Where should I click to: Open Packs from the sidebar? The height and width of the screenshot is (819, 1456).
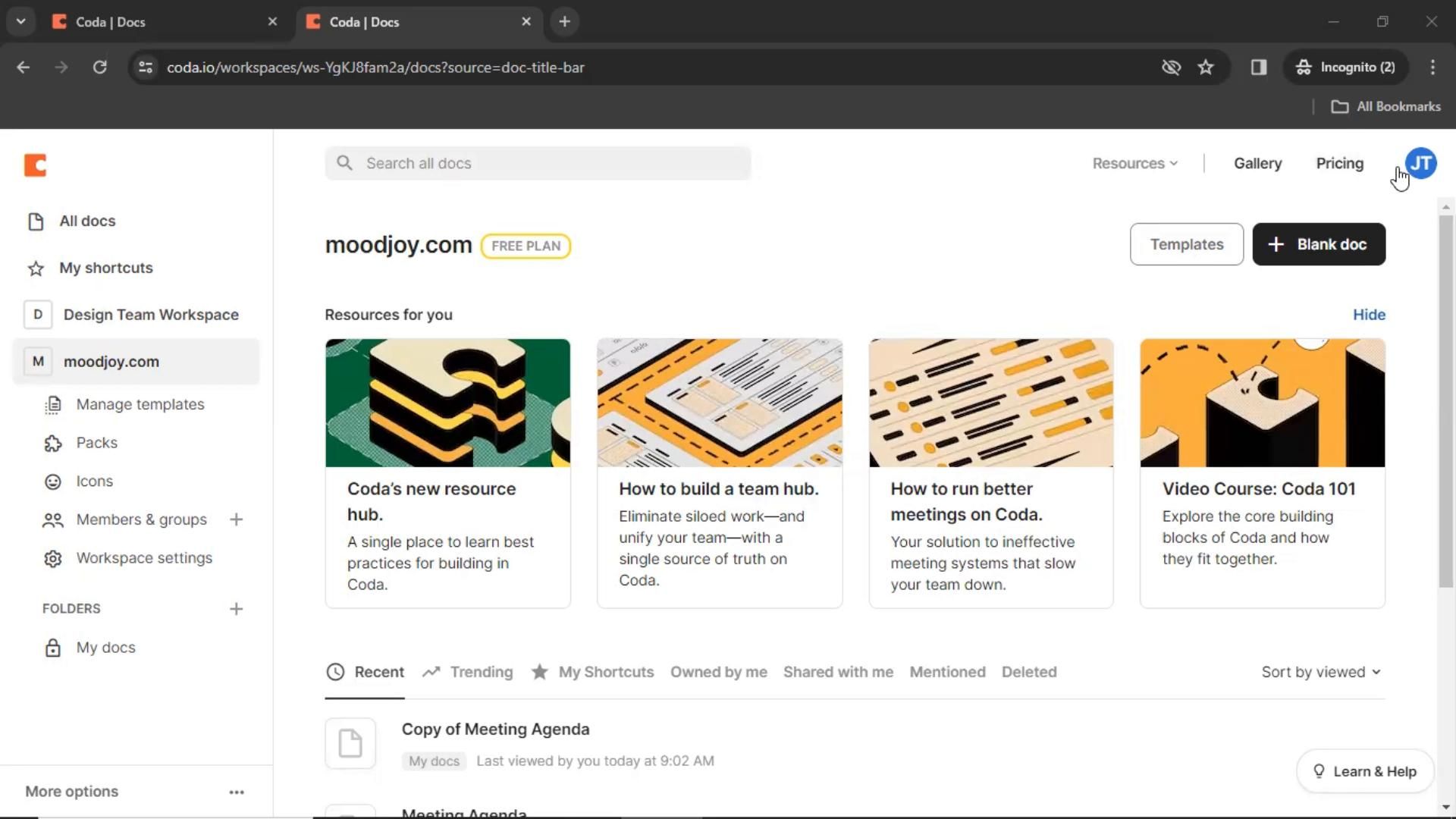(x=96, y=443)
